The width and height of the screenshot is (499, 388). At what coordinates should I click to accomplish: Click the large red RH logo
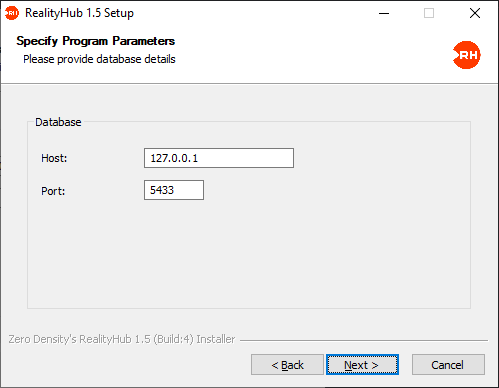(467, 55)
